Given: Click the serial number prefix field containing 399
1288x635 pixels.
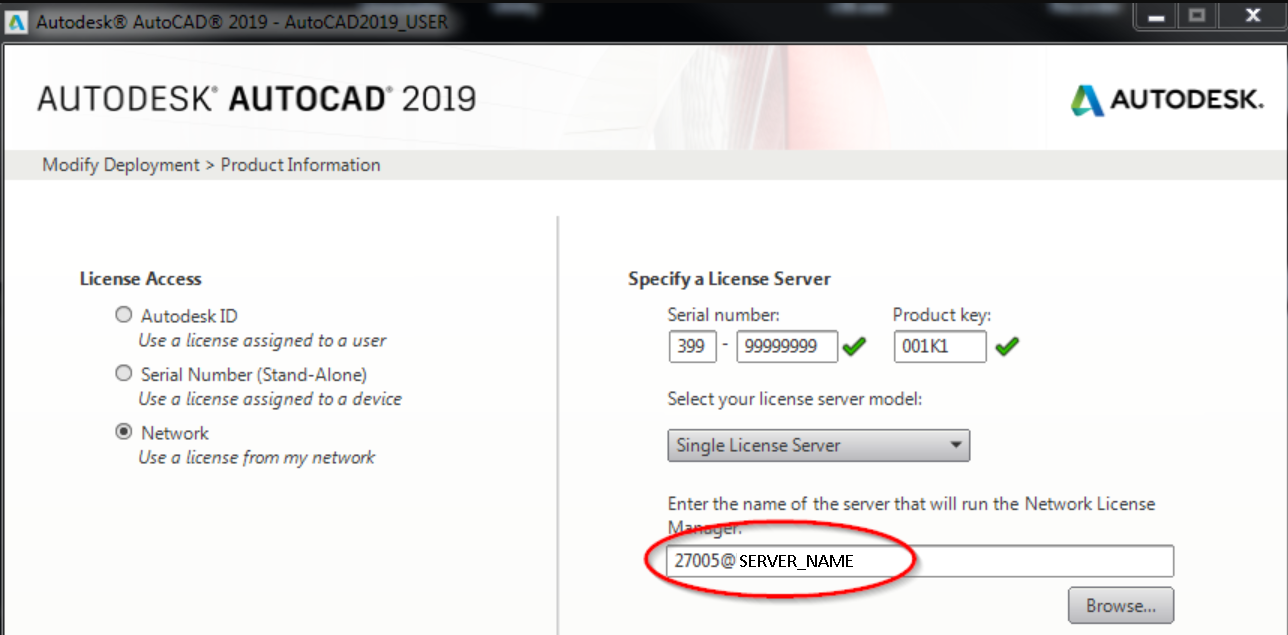Looking at the screenshot, I should tap(692, 346).
